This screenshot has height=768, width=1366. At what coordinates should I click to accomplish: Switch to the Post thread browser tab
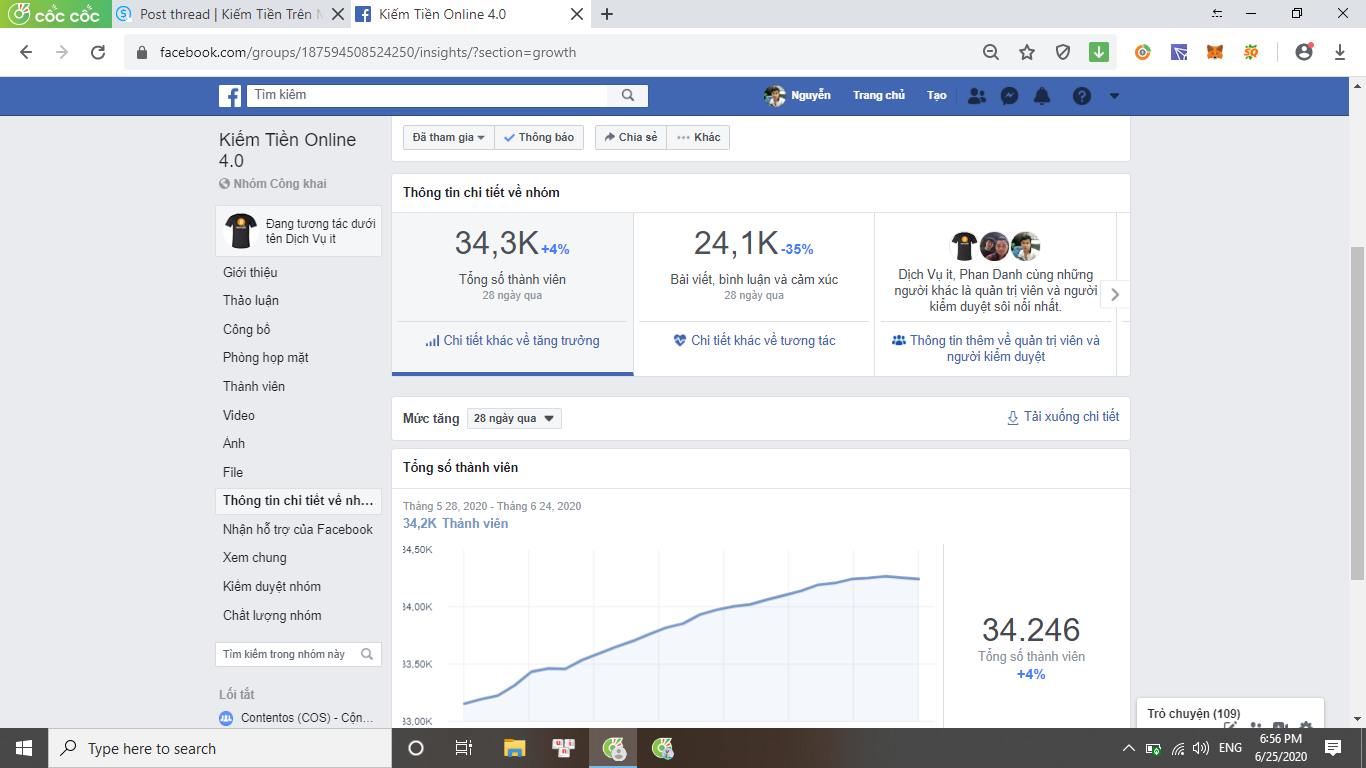[228, 14]
